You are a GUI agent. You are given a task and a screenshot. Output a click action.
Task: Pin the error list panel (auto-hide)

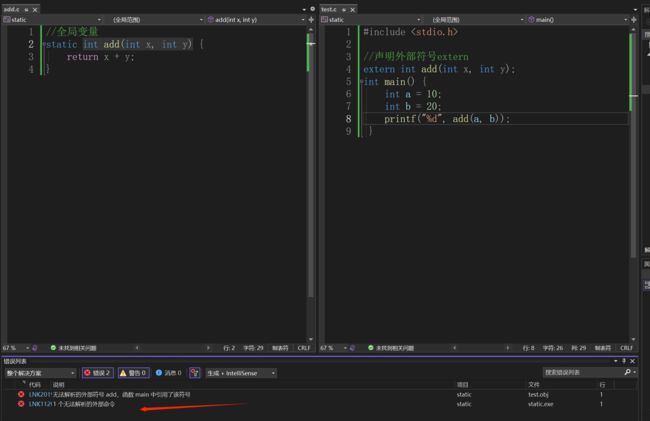pyautogui.click(x=624, y=361)
